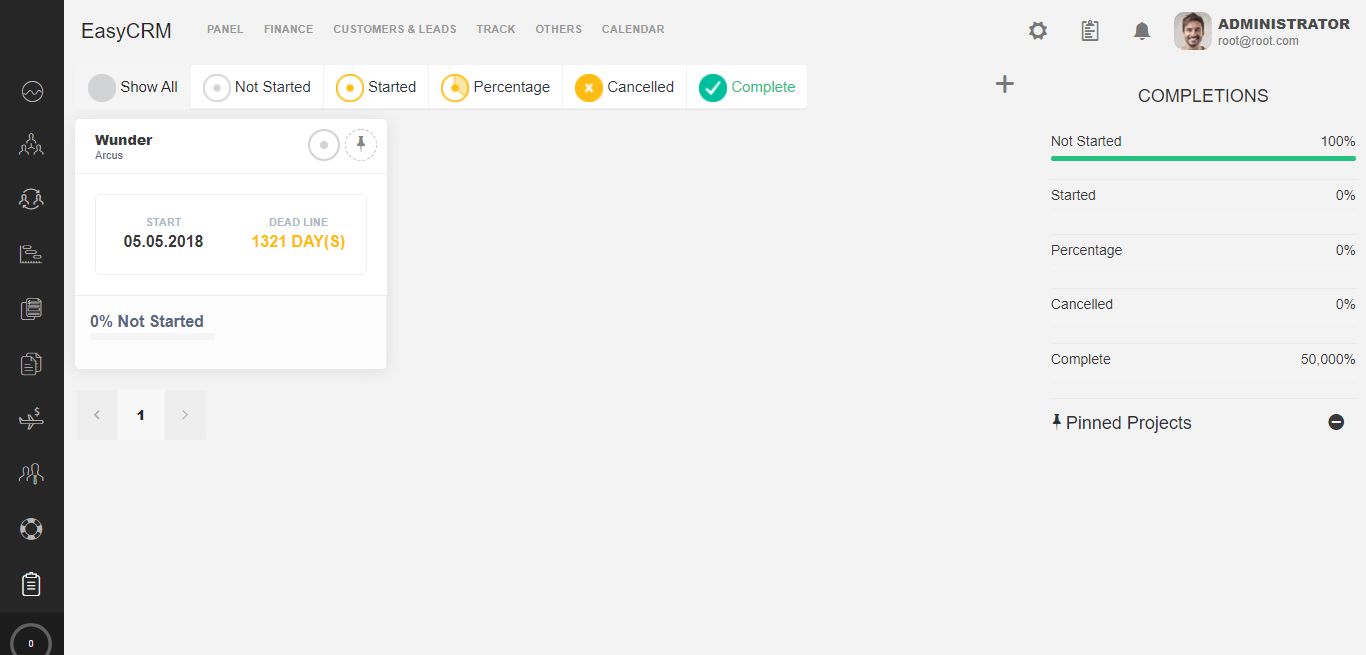Viewport: 1366px width, 655px height.
Task: Open the CALENDAR menu
Action: click(633, 29)
